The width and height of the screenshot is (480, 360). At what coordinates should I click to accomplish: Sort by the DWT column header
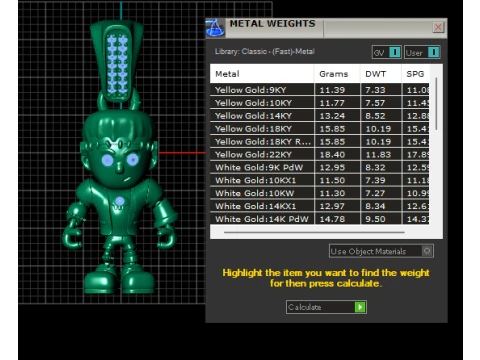tap(381, 74)
